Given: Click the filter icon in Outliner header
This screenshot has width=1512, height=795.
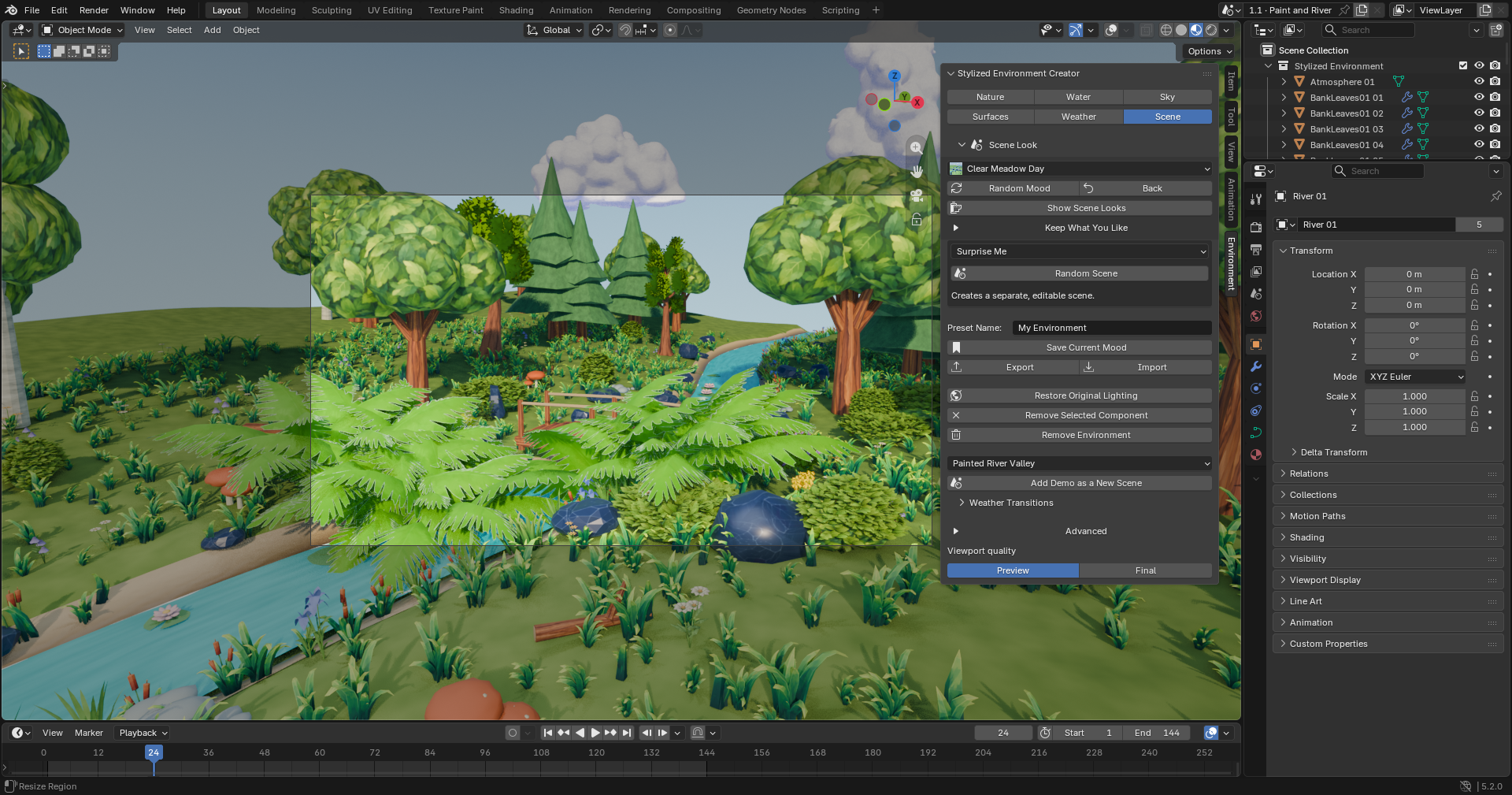Looking at the screenshot, I should [1477, 30].
